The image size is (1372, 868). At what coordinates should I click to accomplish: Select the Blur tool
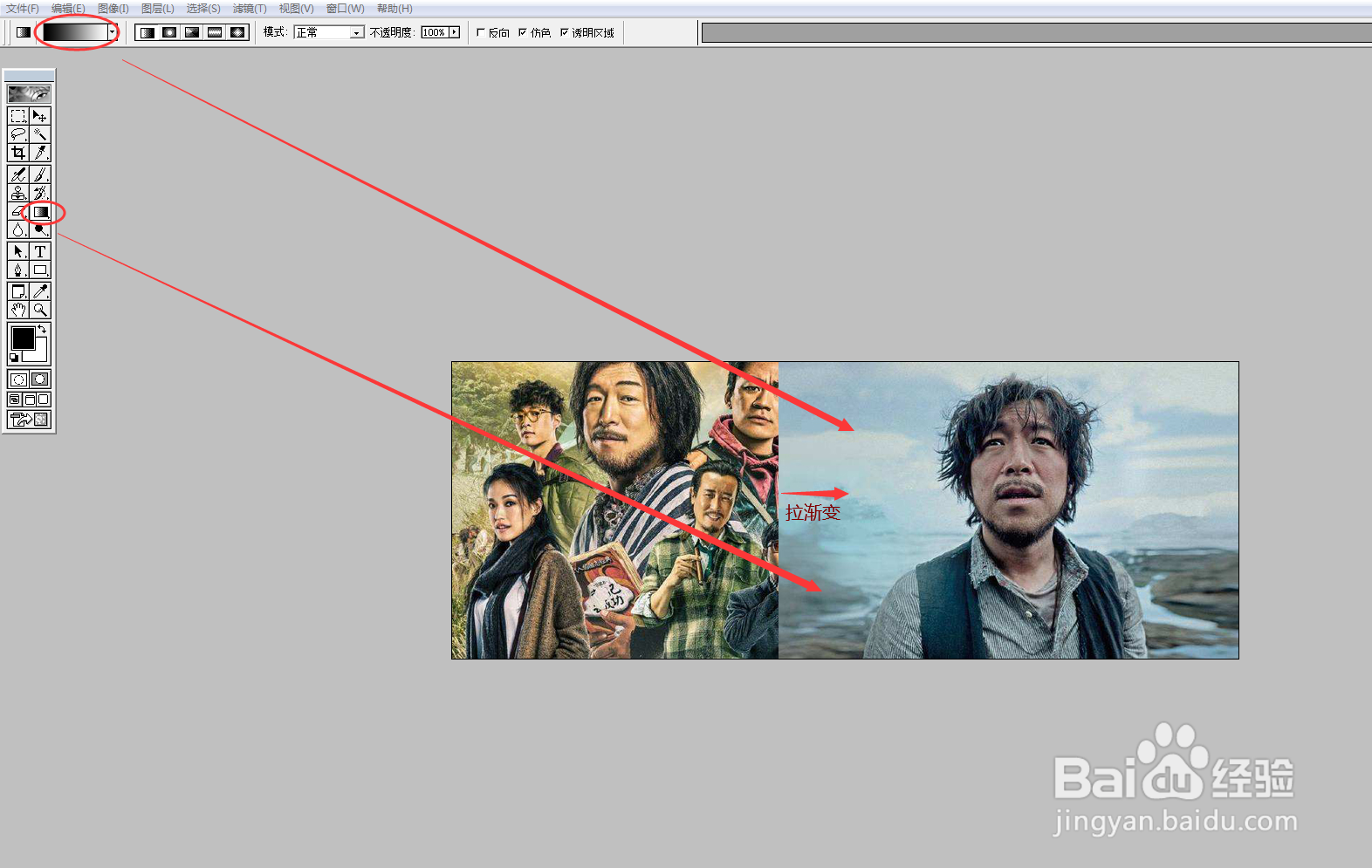18,229
